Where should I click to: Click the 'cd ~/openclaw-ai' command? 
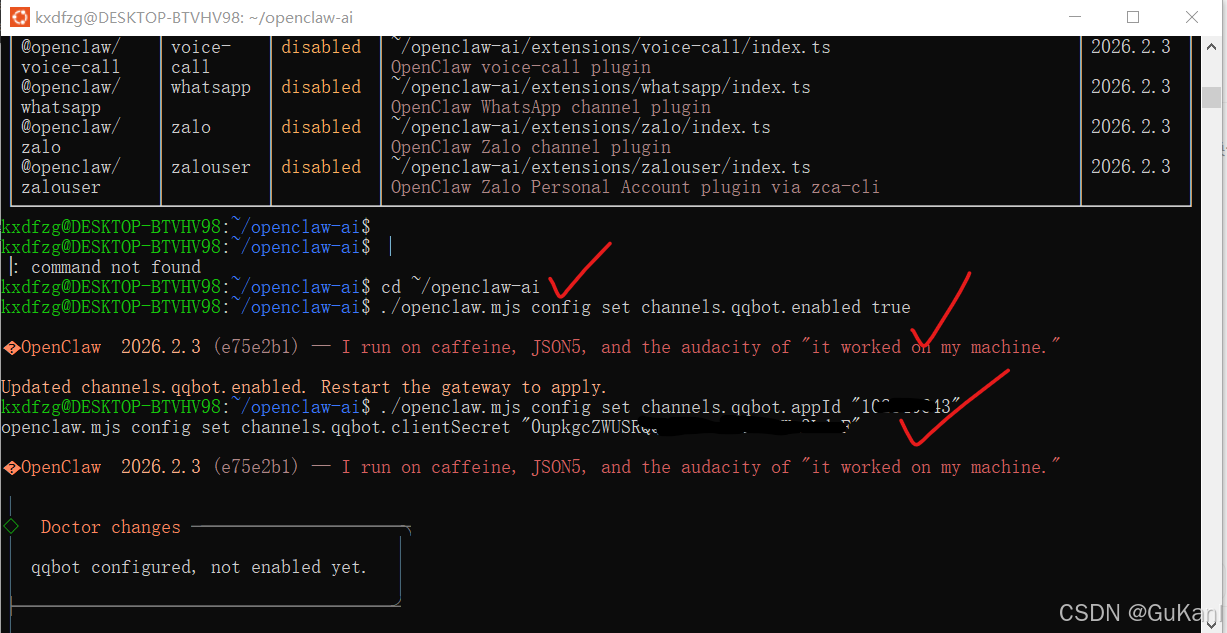tap(461, 287)
